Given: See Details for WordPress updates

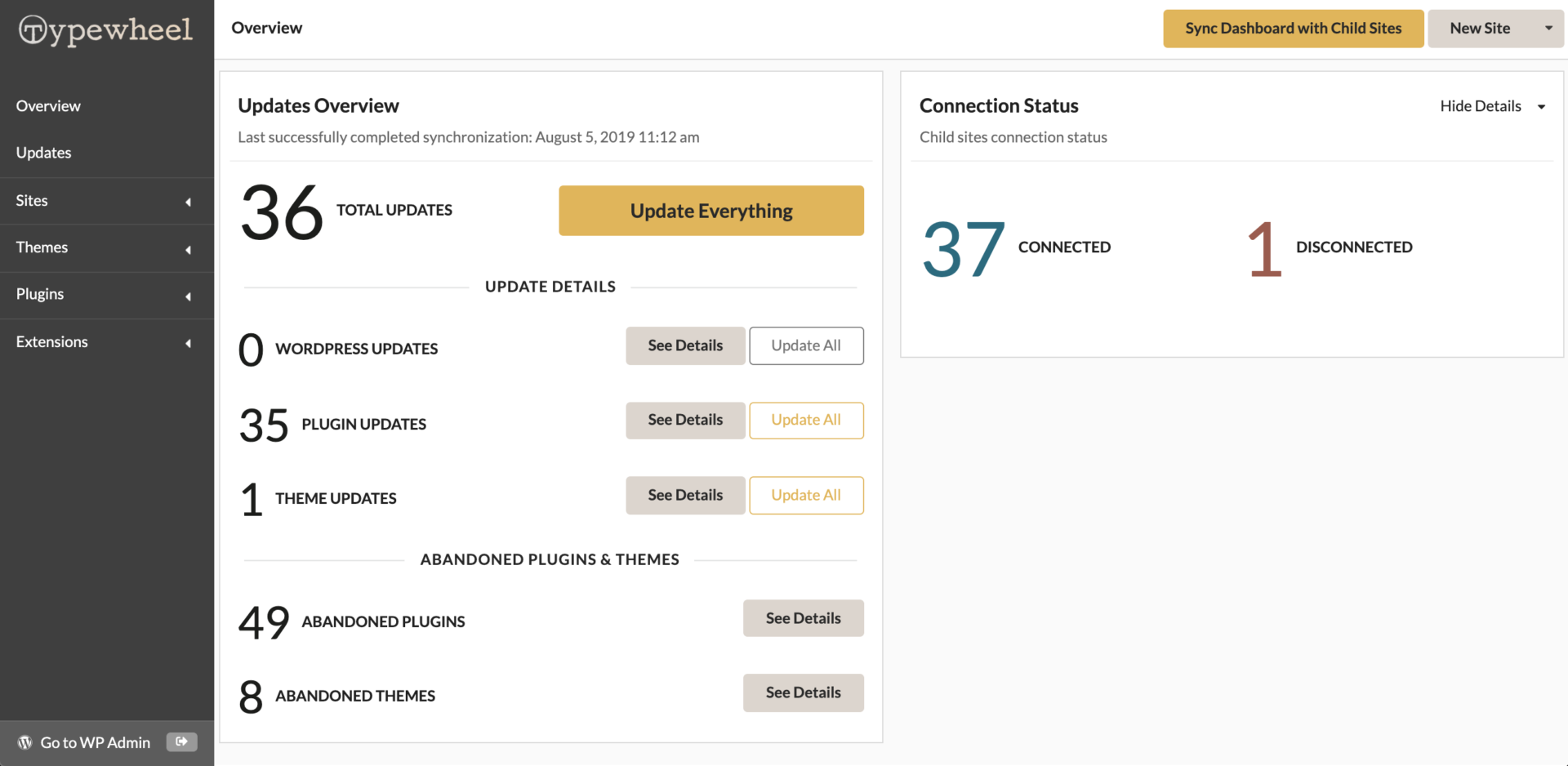Looking at the screenshot, I should 685,345.
